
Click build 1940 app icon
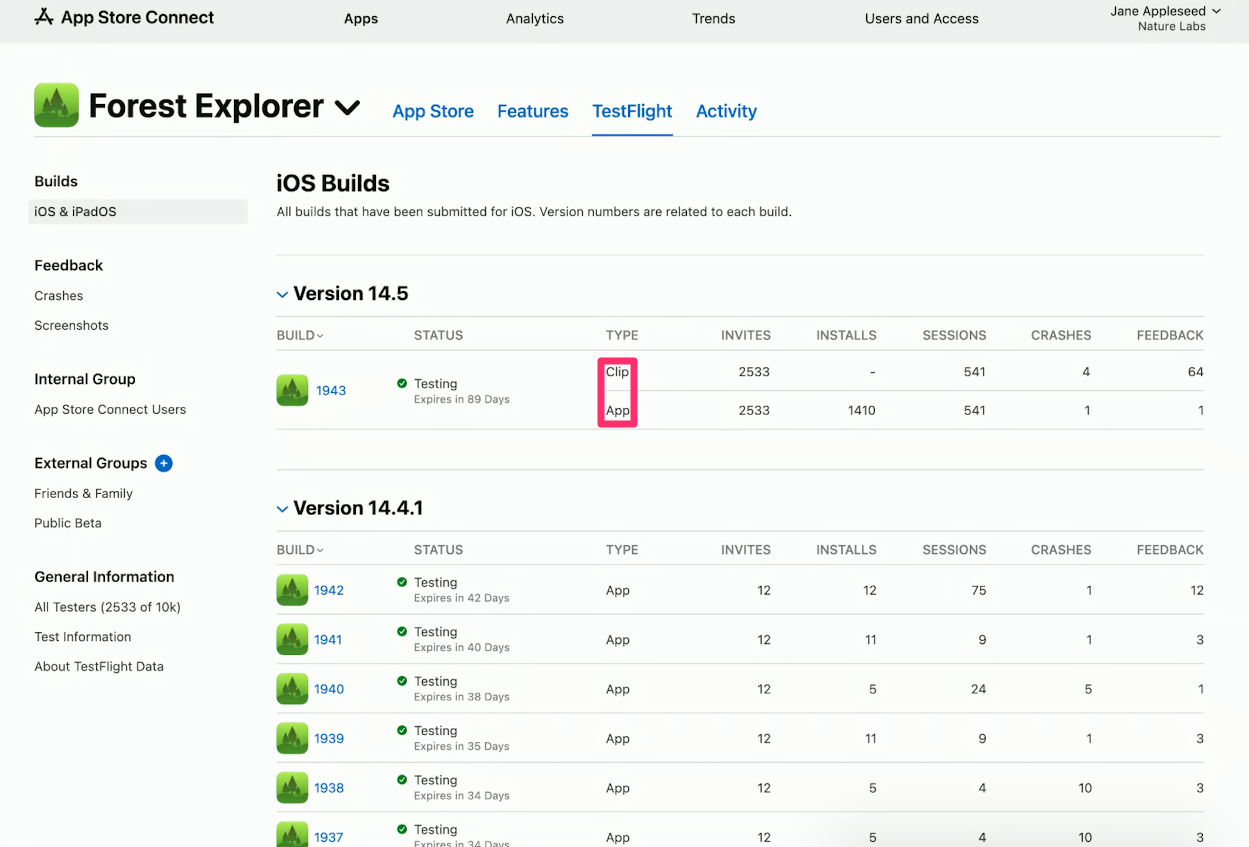pyautogui.click(x=292, y=689)
